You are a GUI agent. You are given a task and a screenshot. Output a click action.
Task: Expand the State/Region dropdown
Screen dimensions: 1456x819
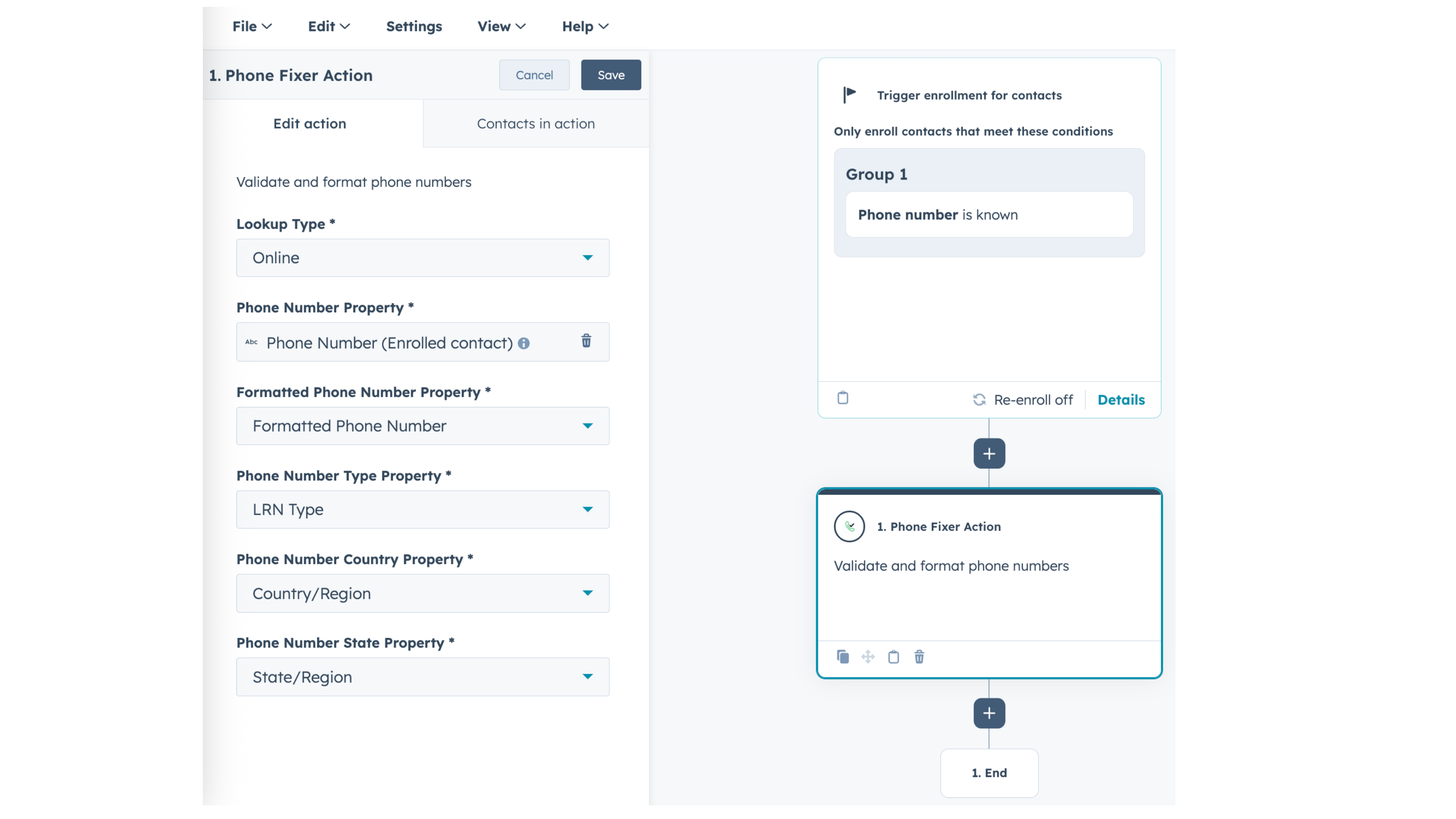(423, 677)
